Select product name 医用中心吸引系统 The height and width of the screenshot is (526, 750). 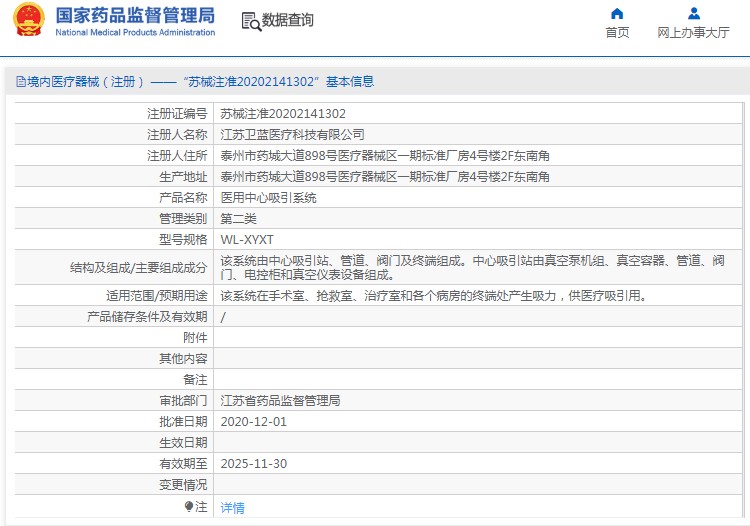click(x=268, y=198)
